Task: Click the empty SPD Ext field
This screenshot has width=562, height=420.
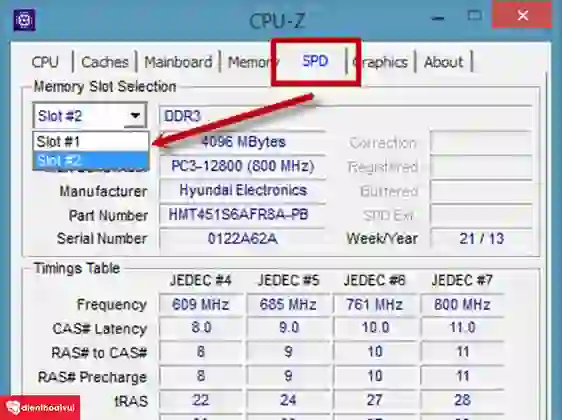Action: click(481, 215)
